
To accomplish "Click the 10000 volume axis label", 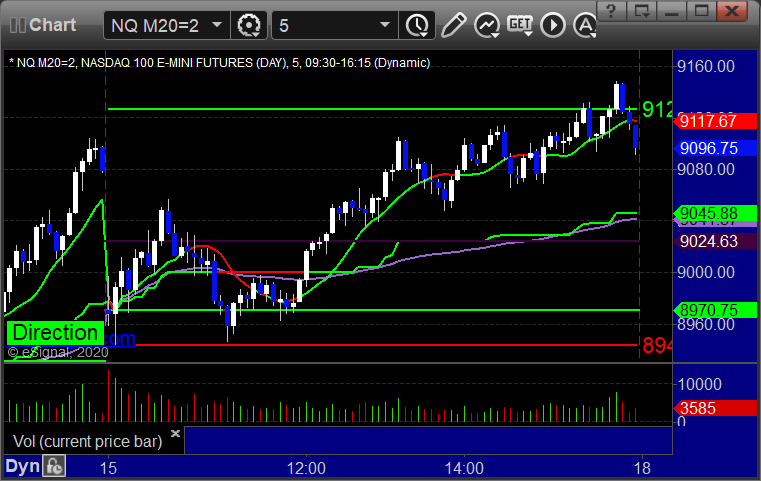I will [699, 384].
